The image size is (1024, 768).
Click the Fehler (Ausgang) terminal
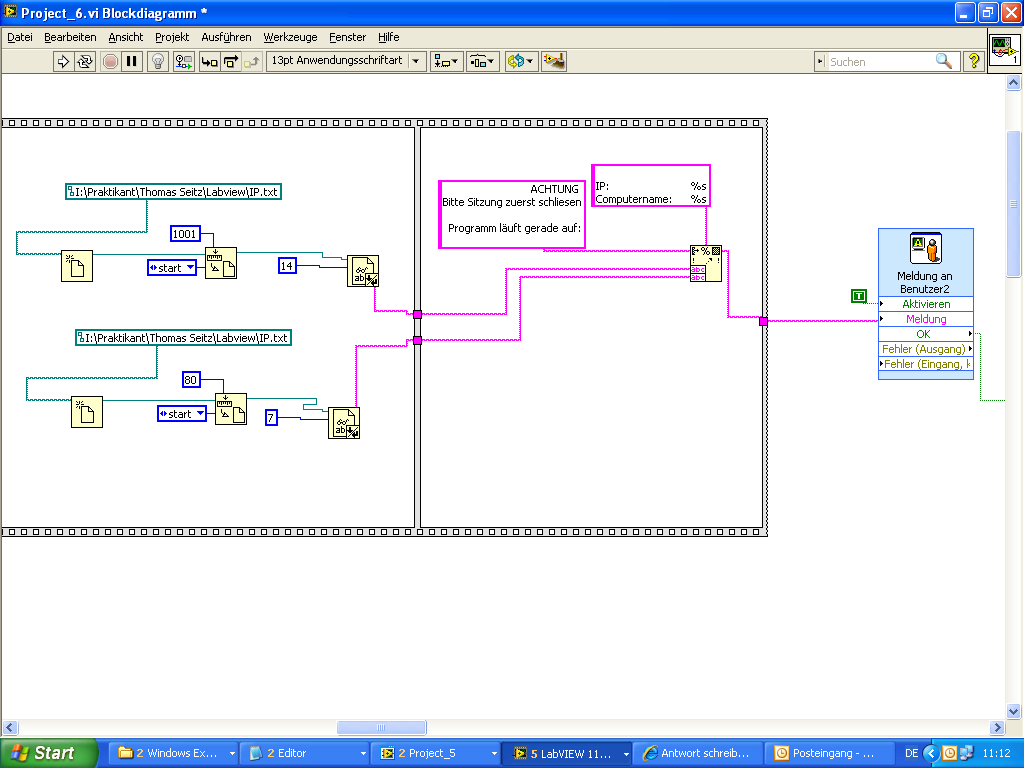926,349
